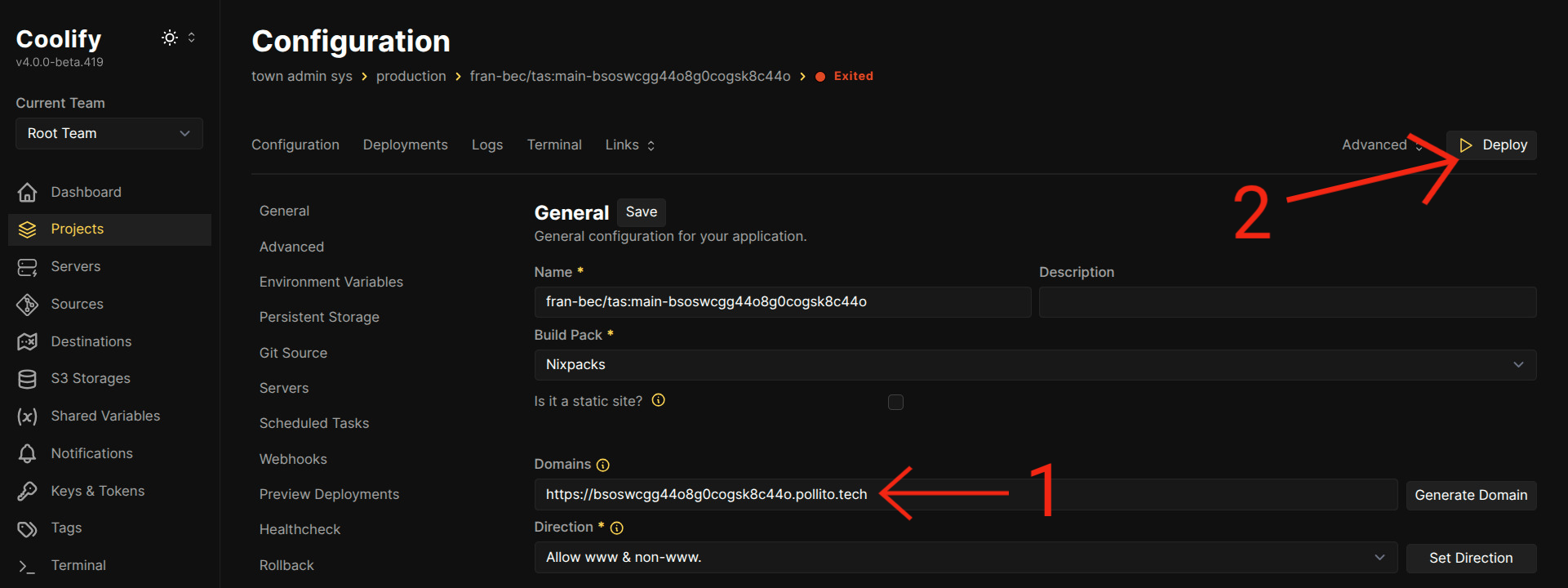The image size is (1568, 588).
Task: Click the Coolify logo title
Action: click(x=59, y=38)
